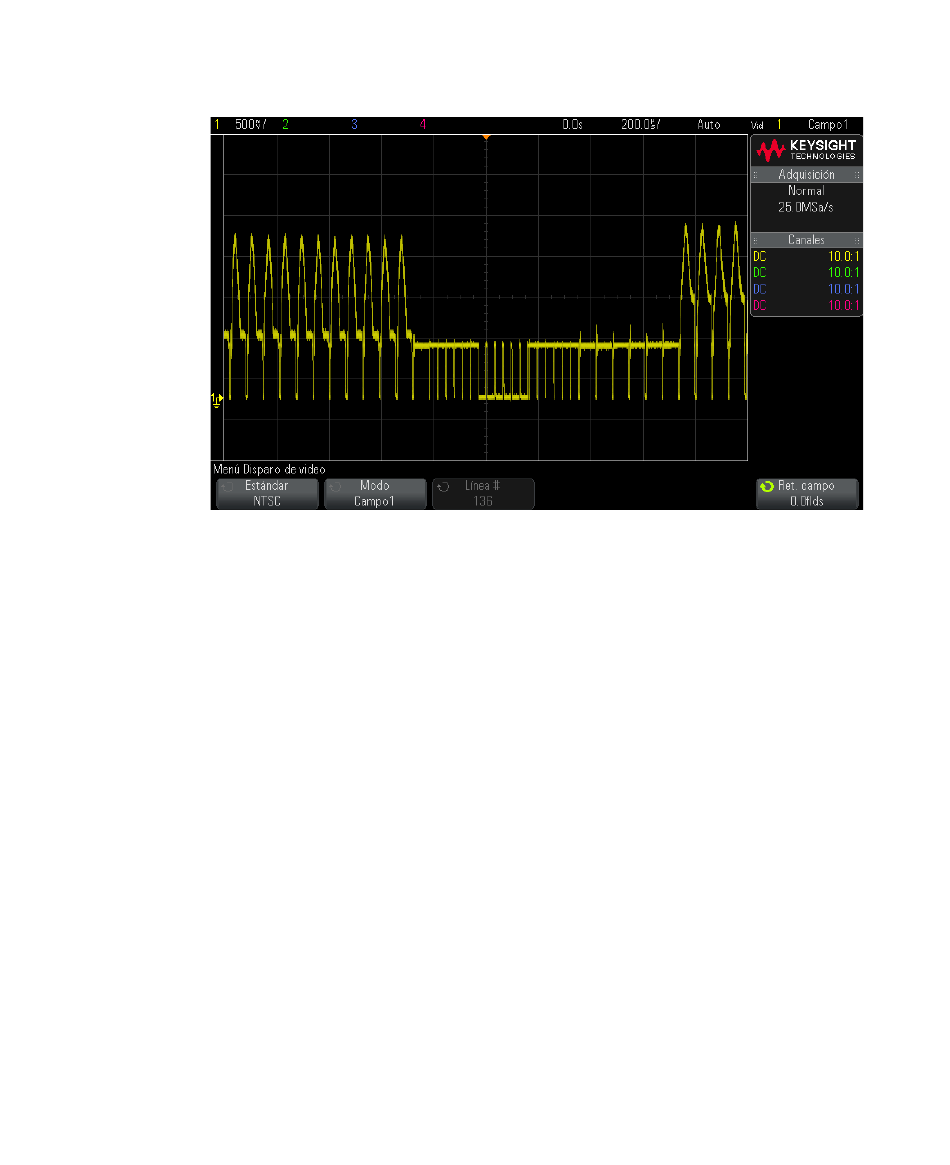Open the Estándar NTSC softkey

267,493
